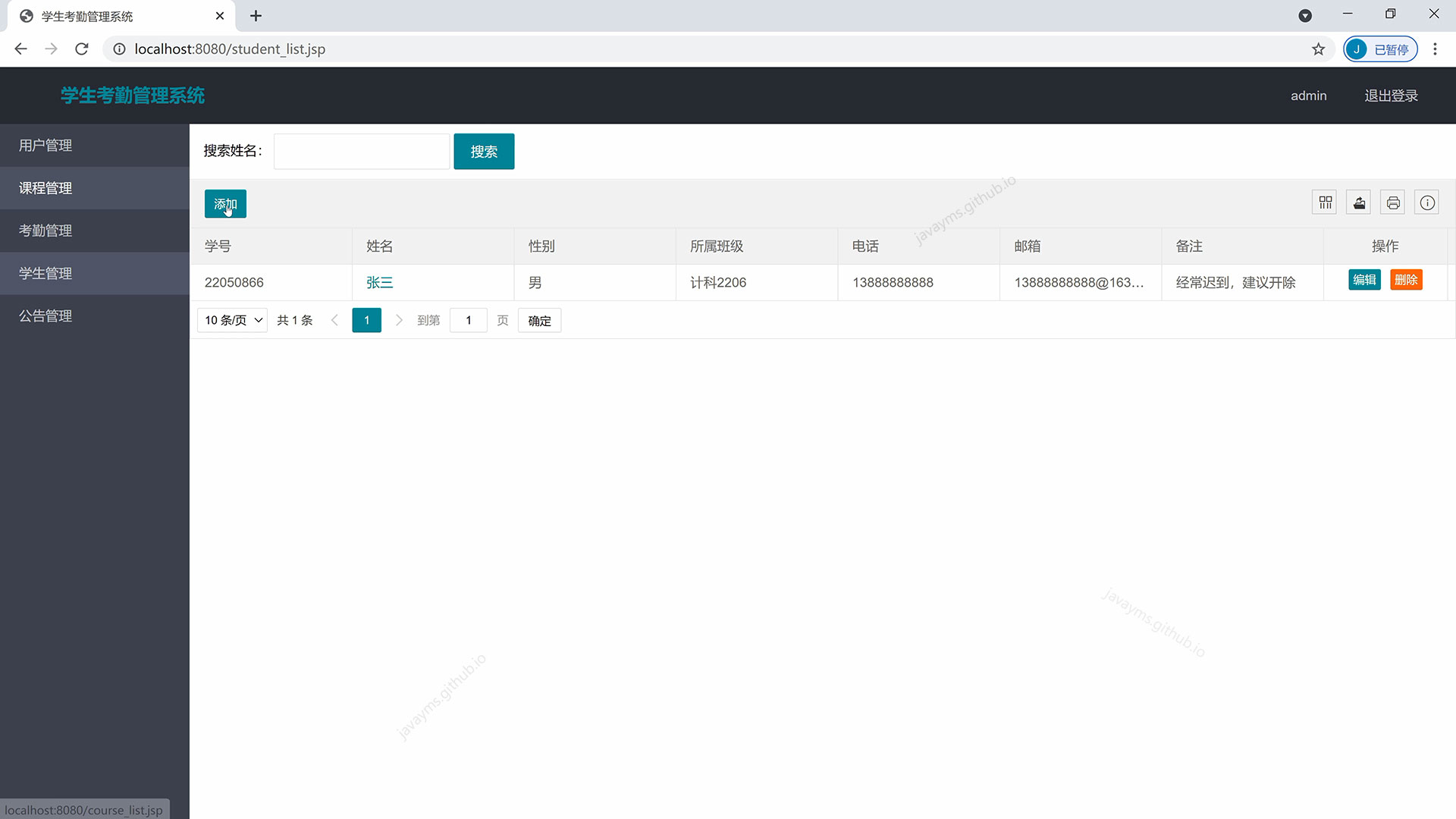Open a new browser tab with the plus icon
Viewport: 1456px width, 819px height.
[256, 15]
